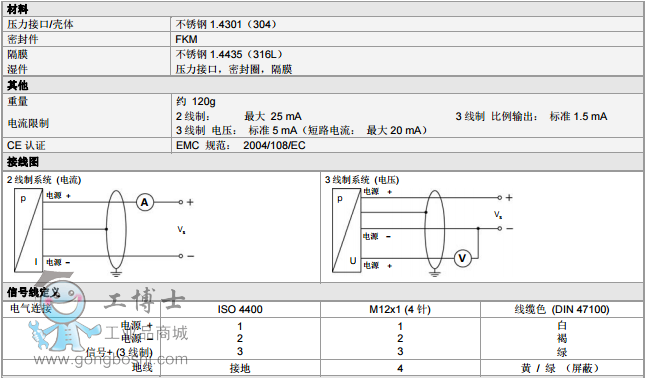Click the 2 线制系统 (电流) diagram title
Image resolution: width=645 pixels, height=378 pixels.
click(44, 180)
